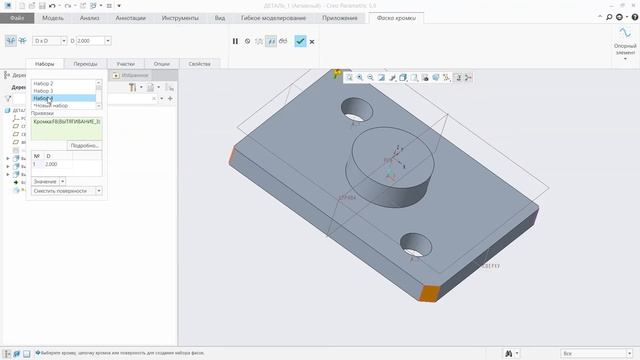
Task: Open the Значение dropdown arrow
Action: [x=62, y=181]
